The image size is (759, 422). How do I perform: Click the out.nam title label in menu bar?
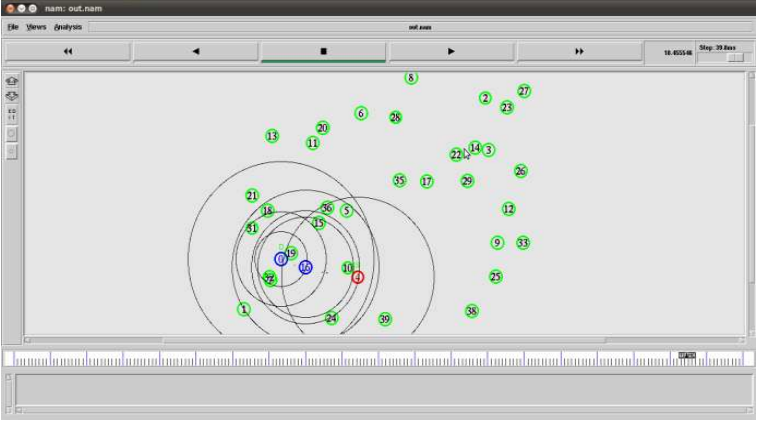(x=420, y=27)
